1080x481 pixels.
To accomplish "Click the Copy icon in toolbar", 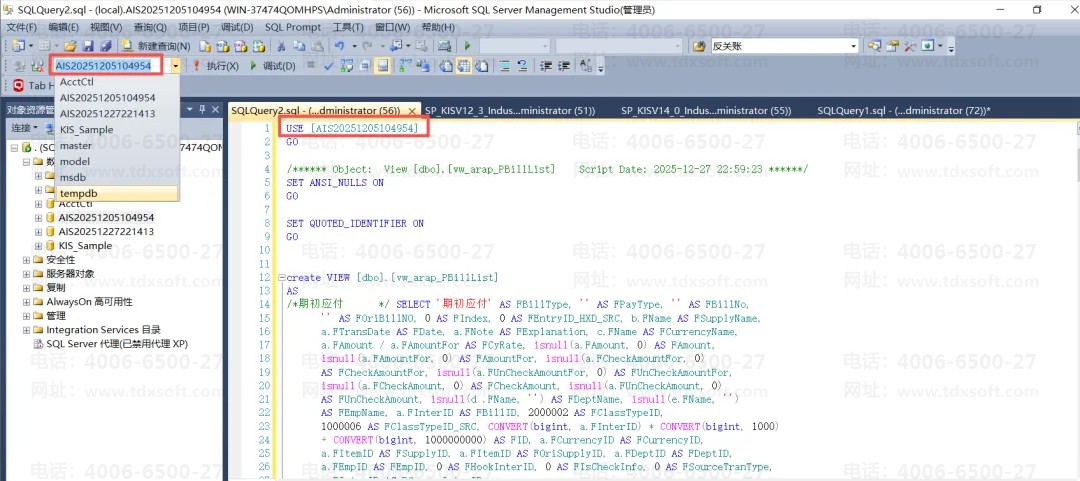I will click(298, 45).
